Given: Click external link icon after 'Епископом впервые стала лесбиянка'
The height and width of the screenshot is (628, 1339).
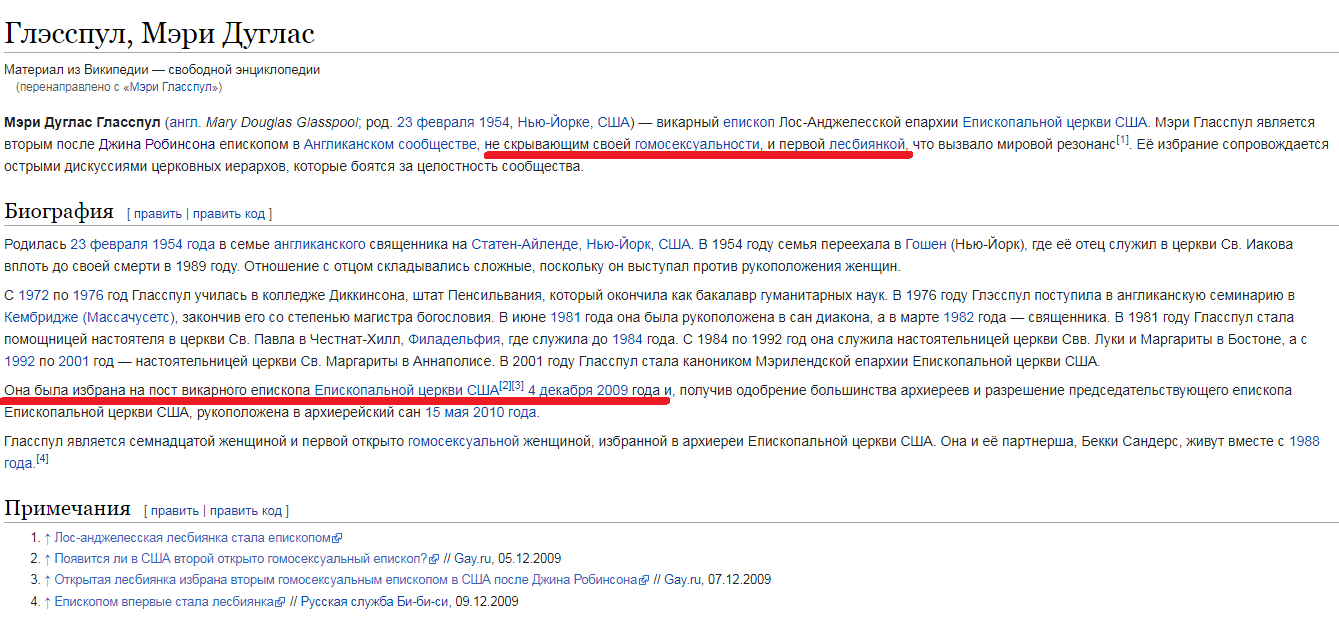Looking at the screenshot, I should pyautogui.click(x=280, y=602).
